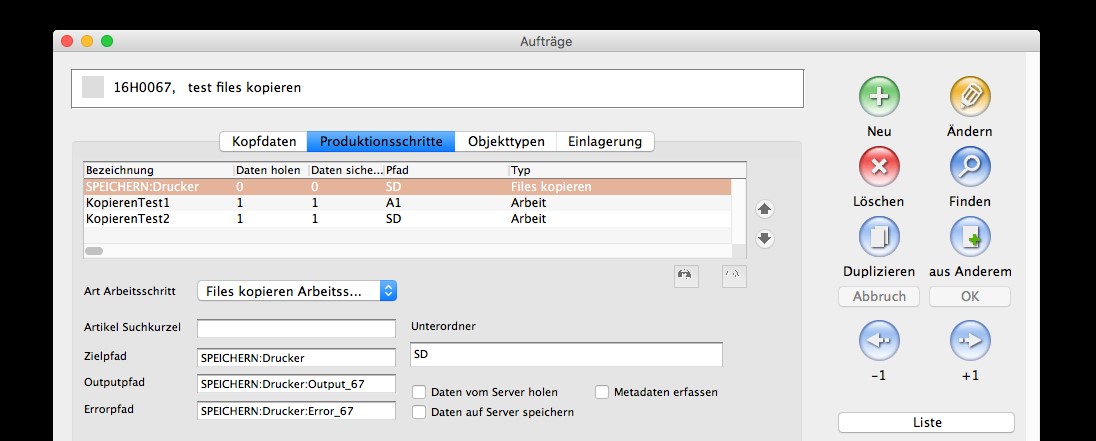This screenshot has width=1096, height=441.
Task: Open Art Arbeitsschritt dropdown
Action: coord(297,291)
